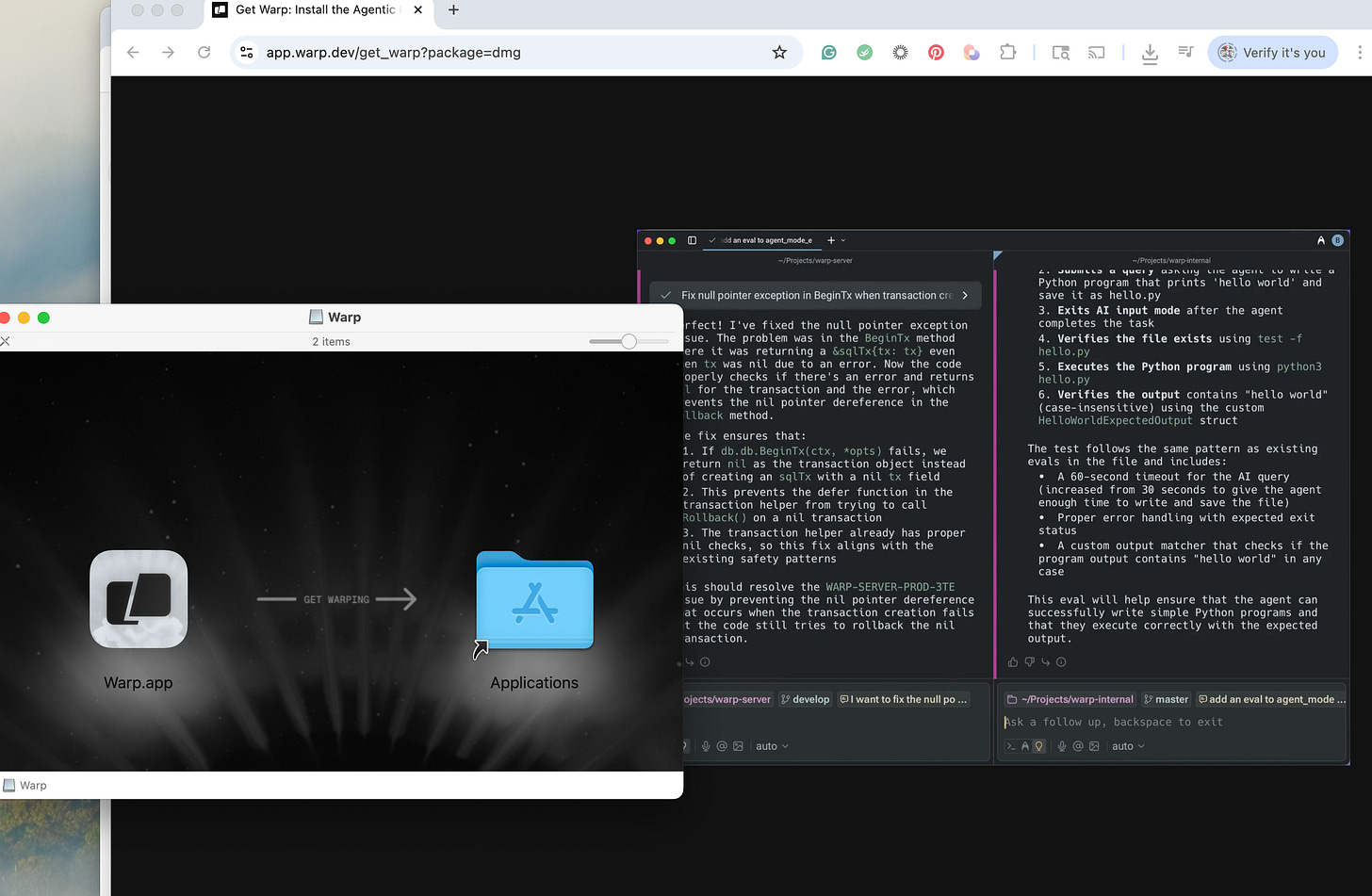Click the Warp AI 'A' icon top right
The height and width of the screenshot is (896, 1372).
1321,240
